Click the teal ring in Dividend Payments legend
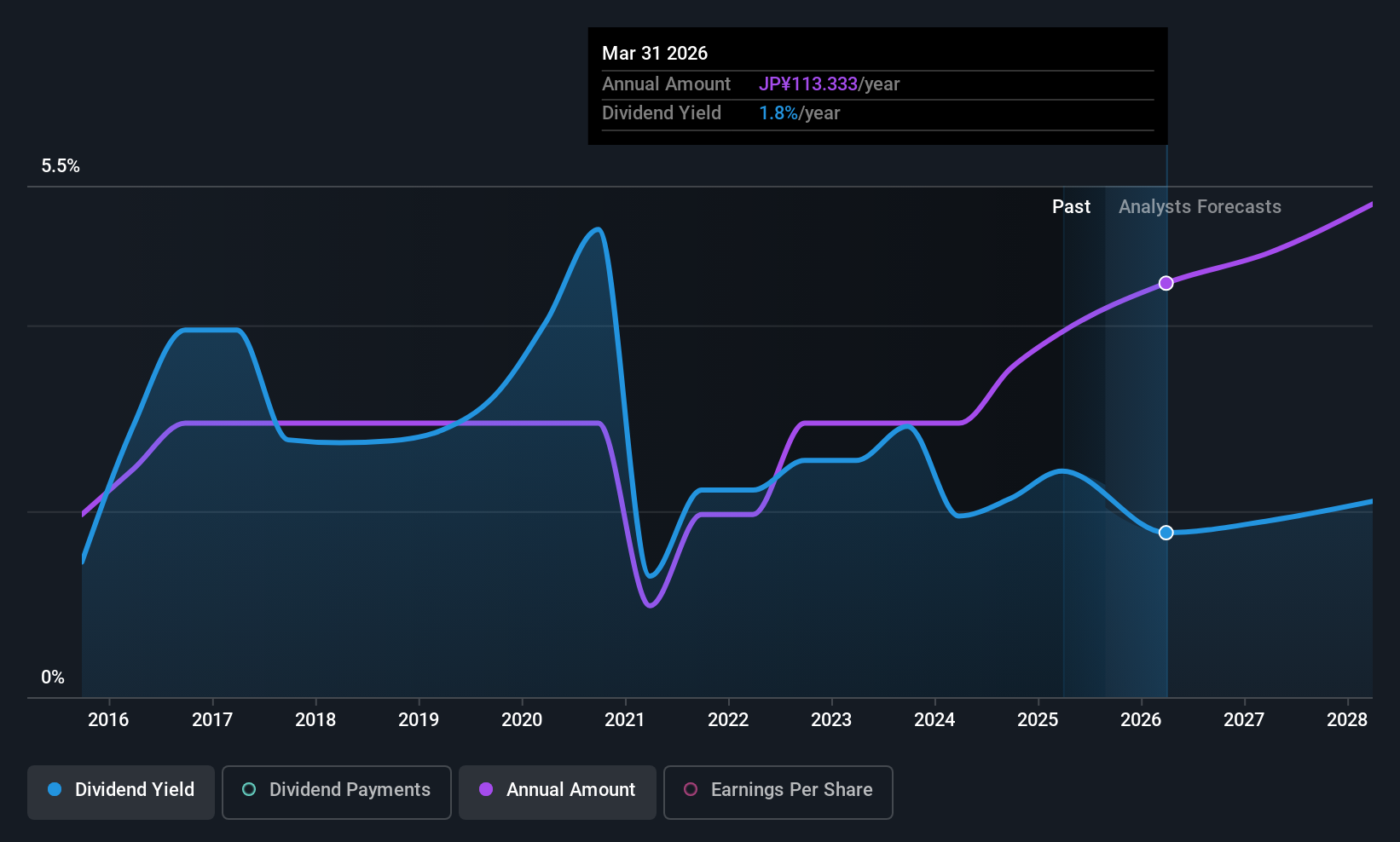Viewport: 1400px width, 842px height. click(249, 789)
